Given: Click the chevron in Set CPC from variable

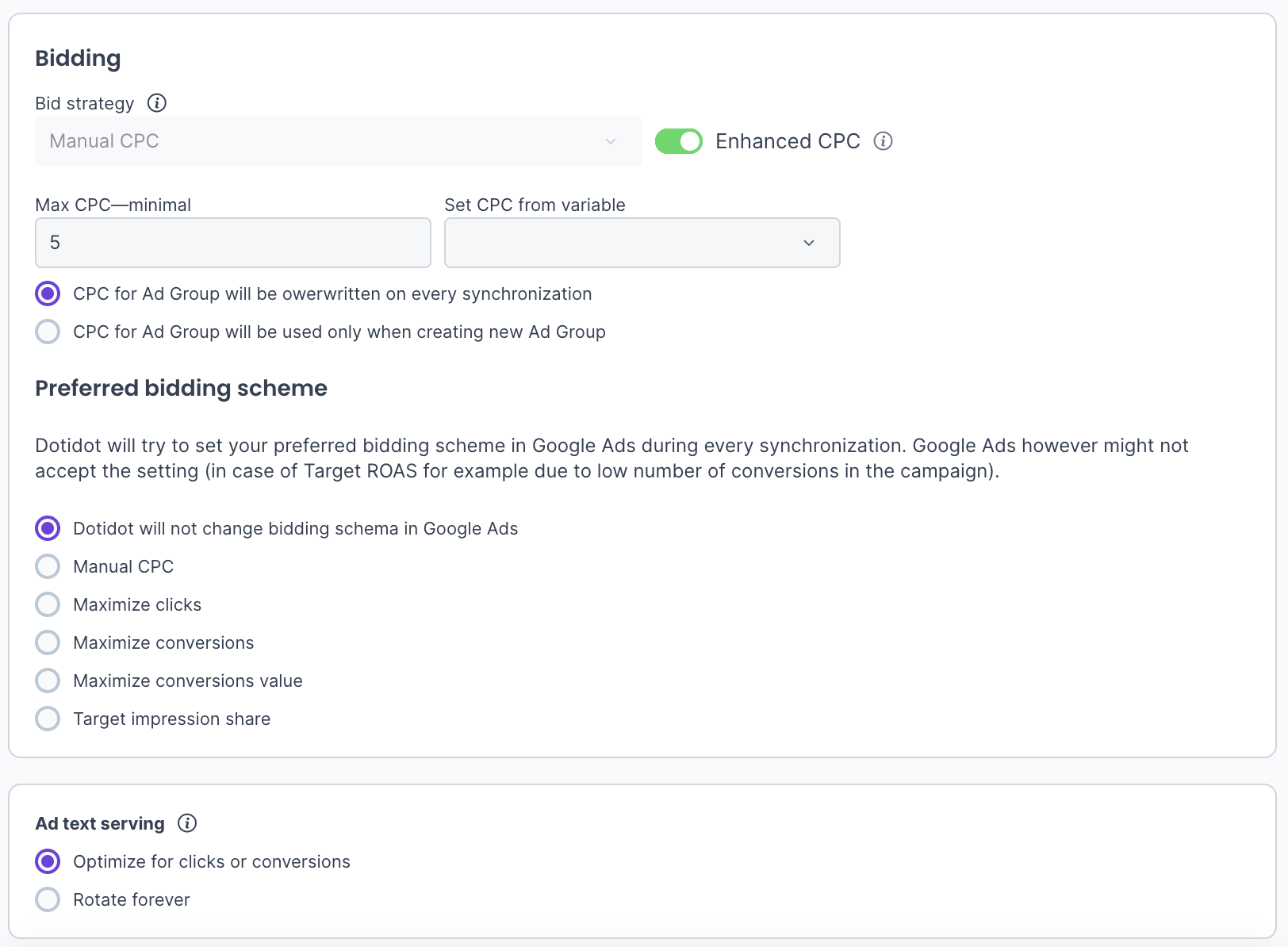Looking at the screenshot, I should pos(808,243).
